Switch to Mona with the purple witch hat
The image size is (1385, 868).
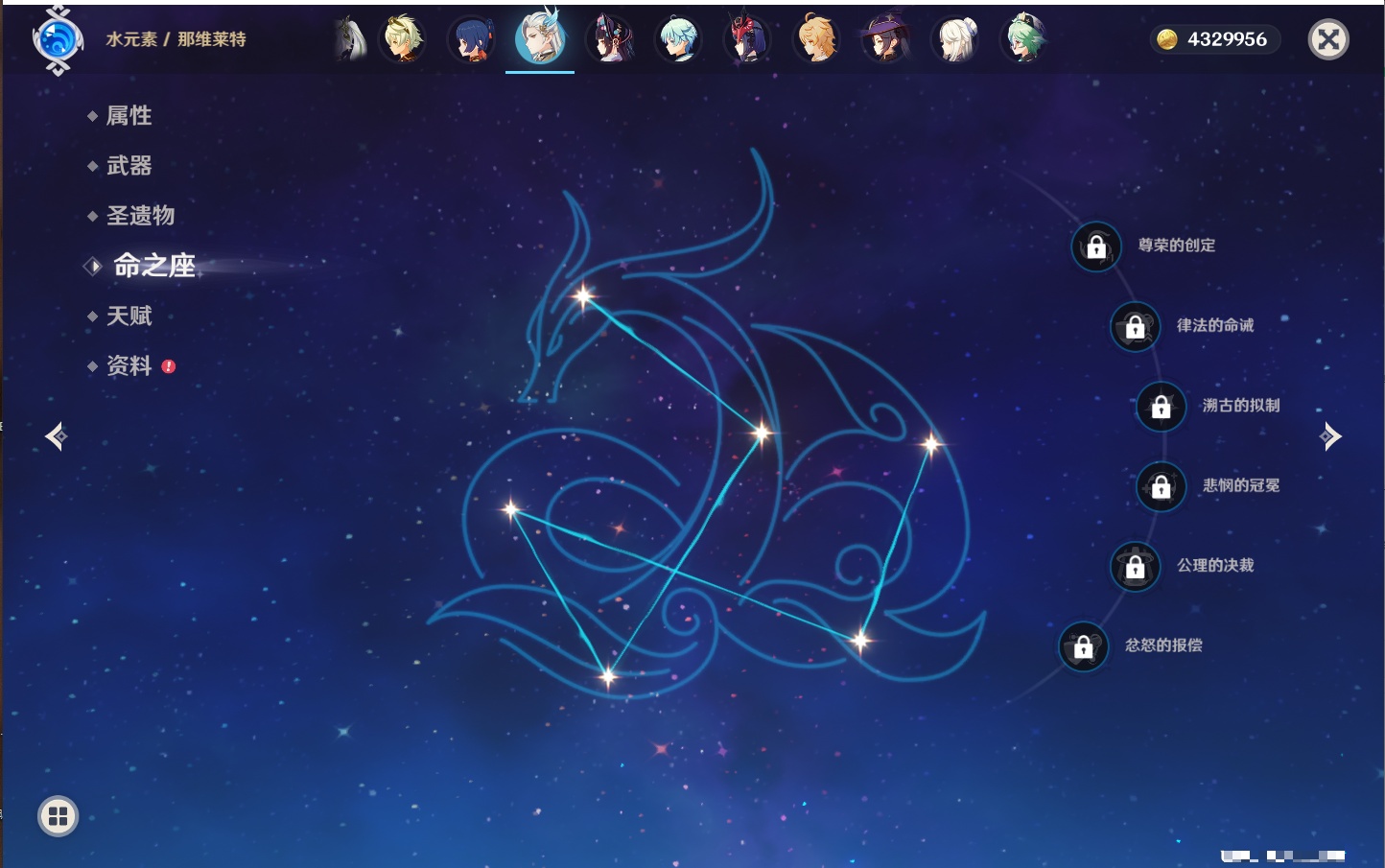[885, 39]
